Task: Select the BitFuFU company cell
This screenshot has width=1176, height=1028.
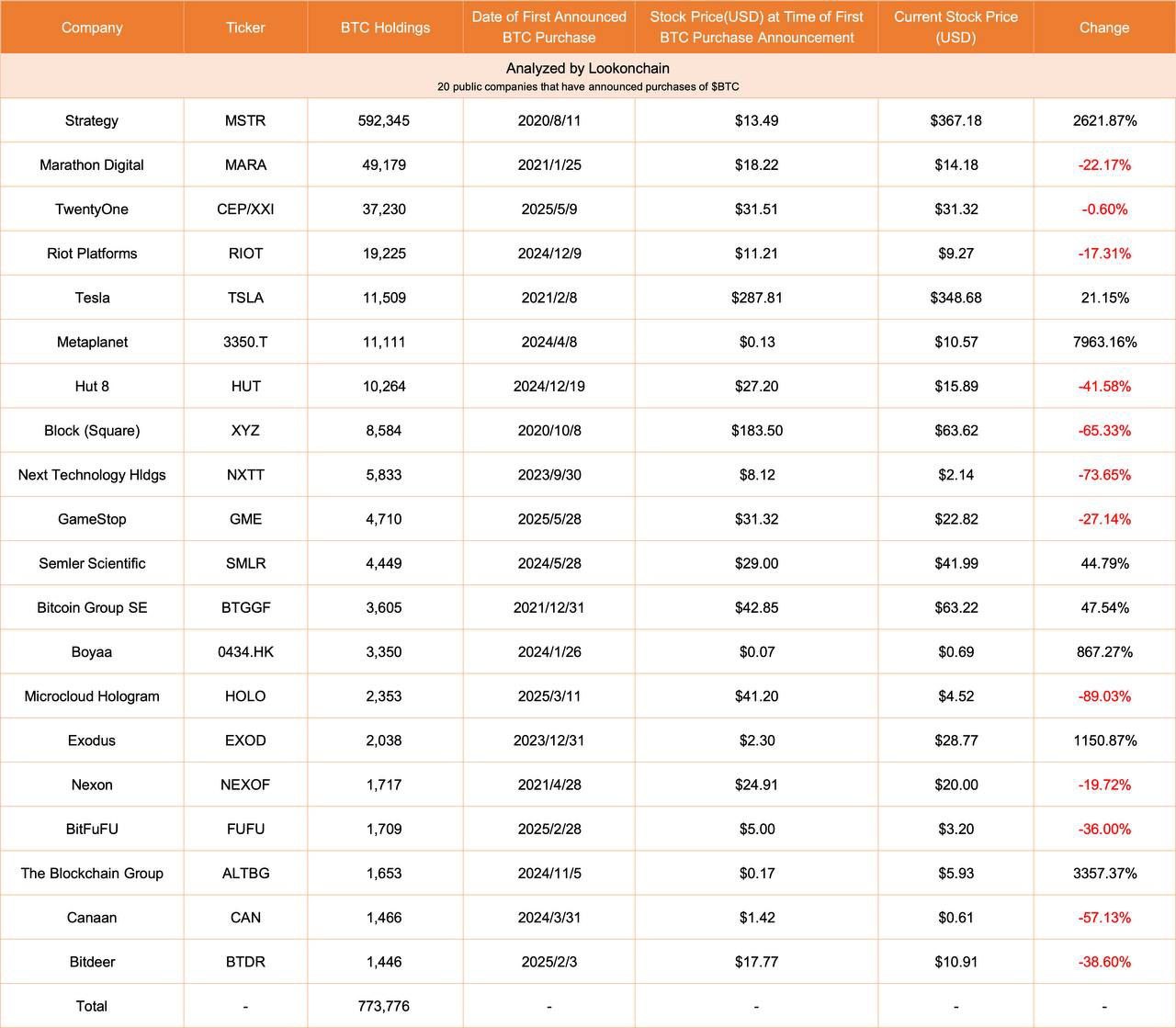Action: tap(92, 828)
